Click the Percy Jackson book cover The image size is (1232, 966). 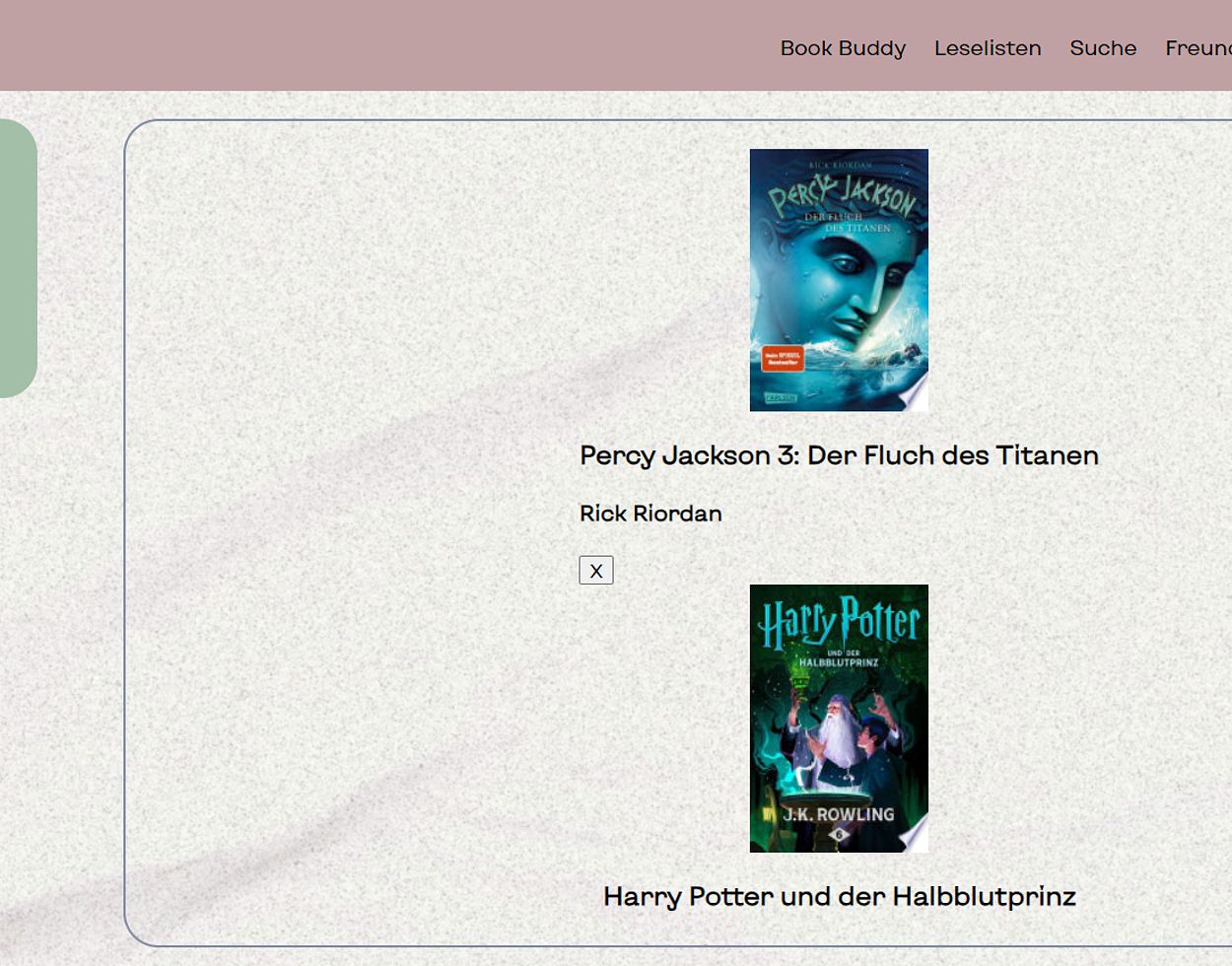pyautogui.click(x=839, y=280)
